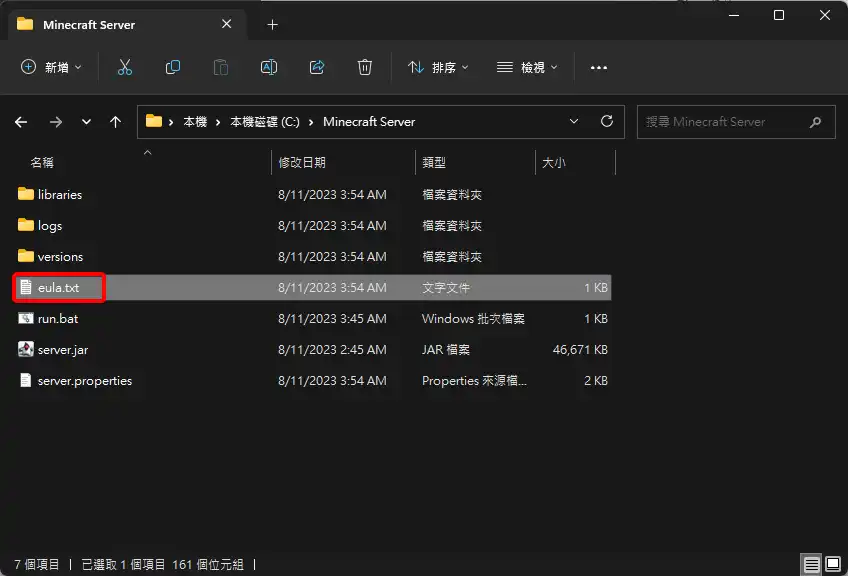The height and width of the screenshot is (576, 848).
Task: Expand chevron before 本機 in breadcrumb
Action: (x=171, y=122)
